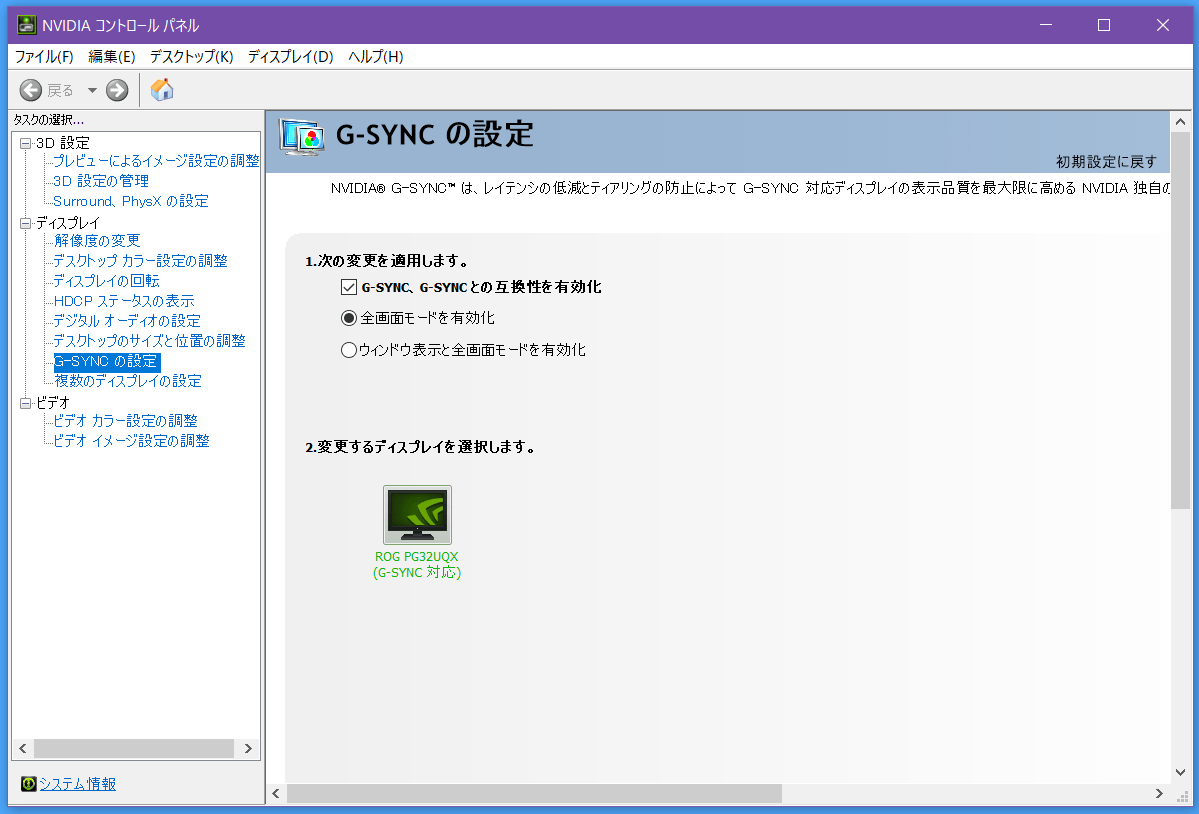Open HDCP ステータスの表示 page
The height and width of the screenshot is (814, 1199).
(124, 301)
